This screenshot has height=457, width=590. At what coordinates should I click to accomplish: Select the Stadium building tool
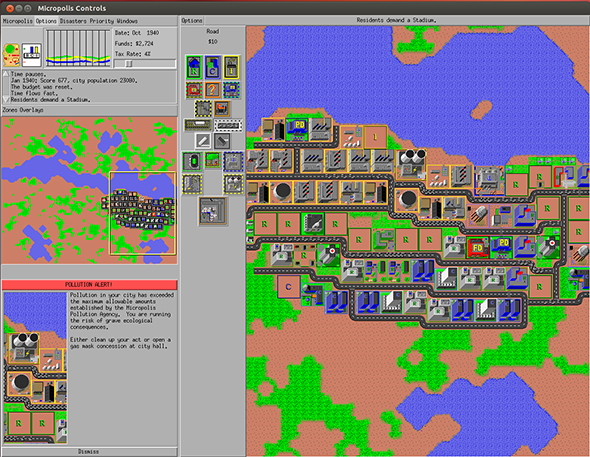tap(192, 161)
